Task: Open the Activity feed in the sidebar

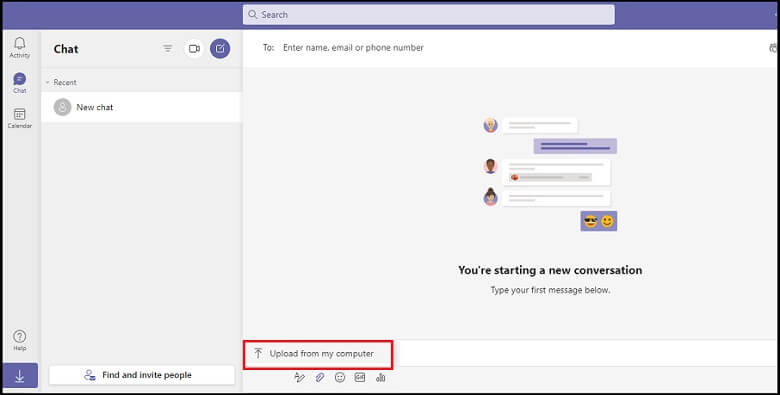Action: pos(20,48)
